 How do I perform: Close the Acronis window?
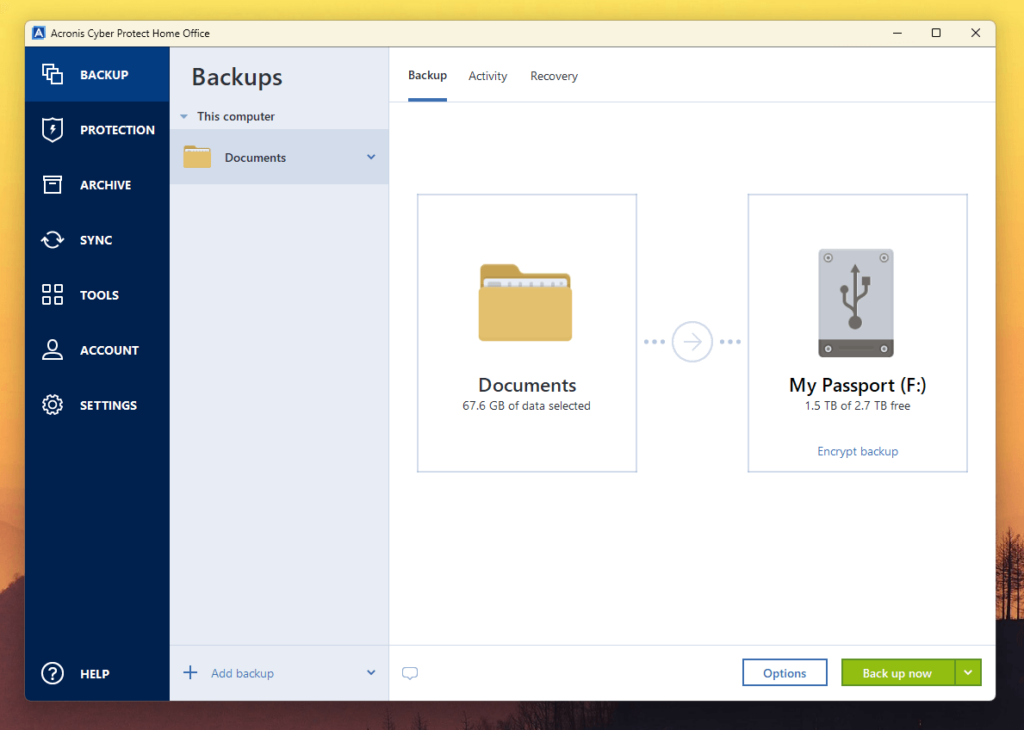[x=975, y=33]
